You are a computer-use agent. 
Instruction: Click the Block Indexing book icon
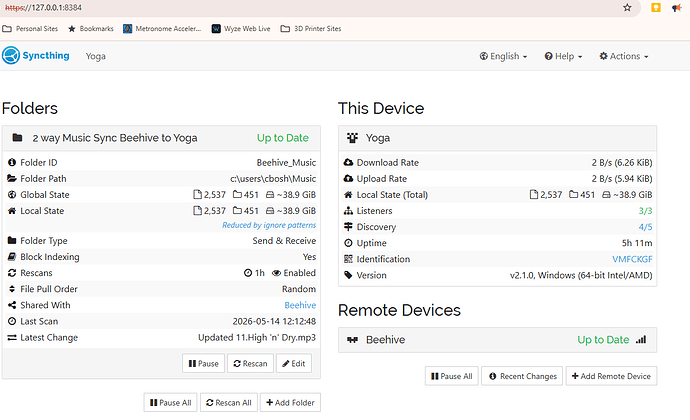pos(12,257)
